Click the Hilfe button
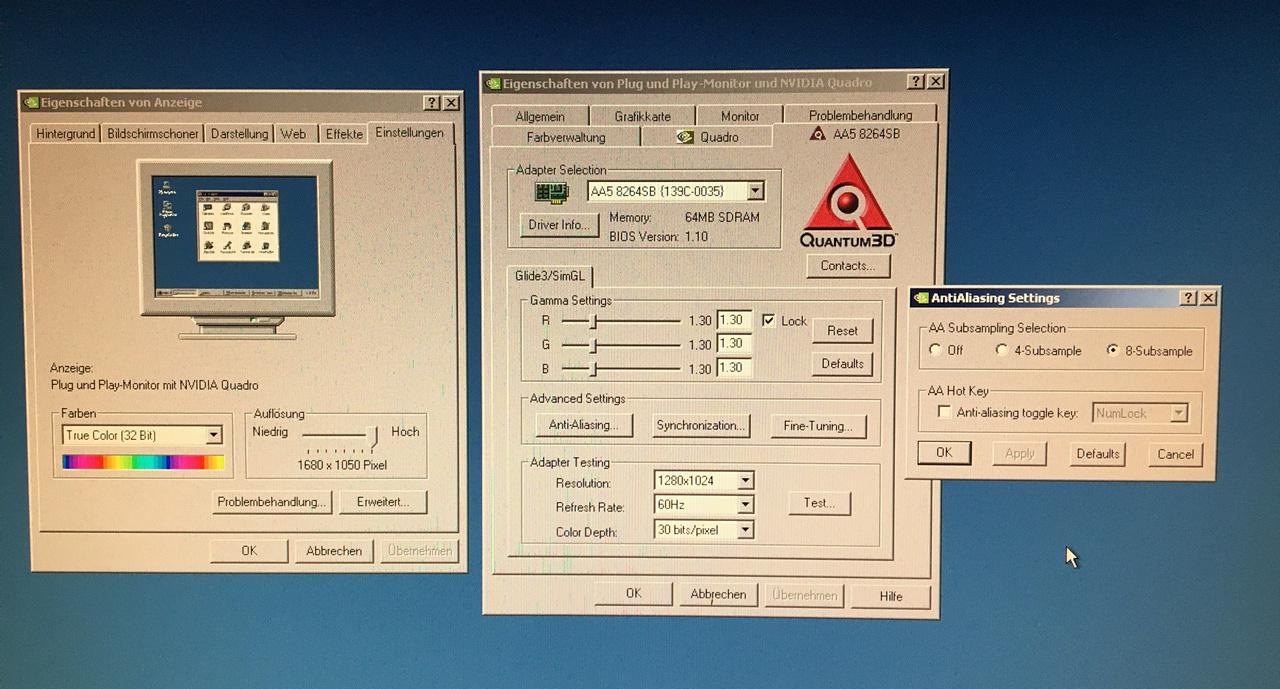This screenshot has width=1280, height=689. (891, 596)
